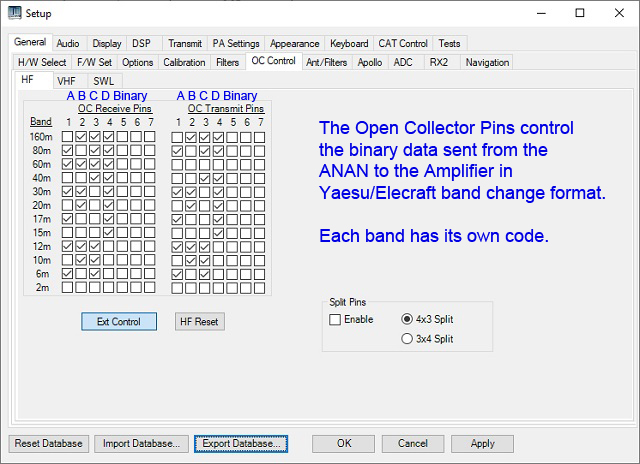Switch to the F/W Set sub-tab

94,62
